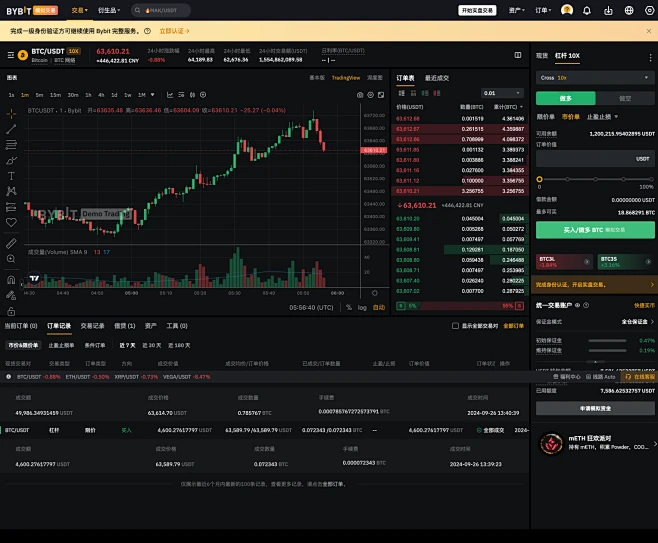Image resolution: width=658 pixels, height=543 pixels.
Task: Open the Fibonacci/parallel lines tool
Action: pyautogui.click(x=11, y=145)
